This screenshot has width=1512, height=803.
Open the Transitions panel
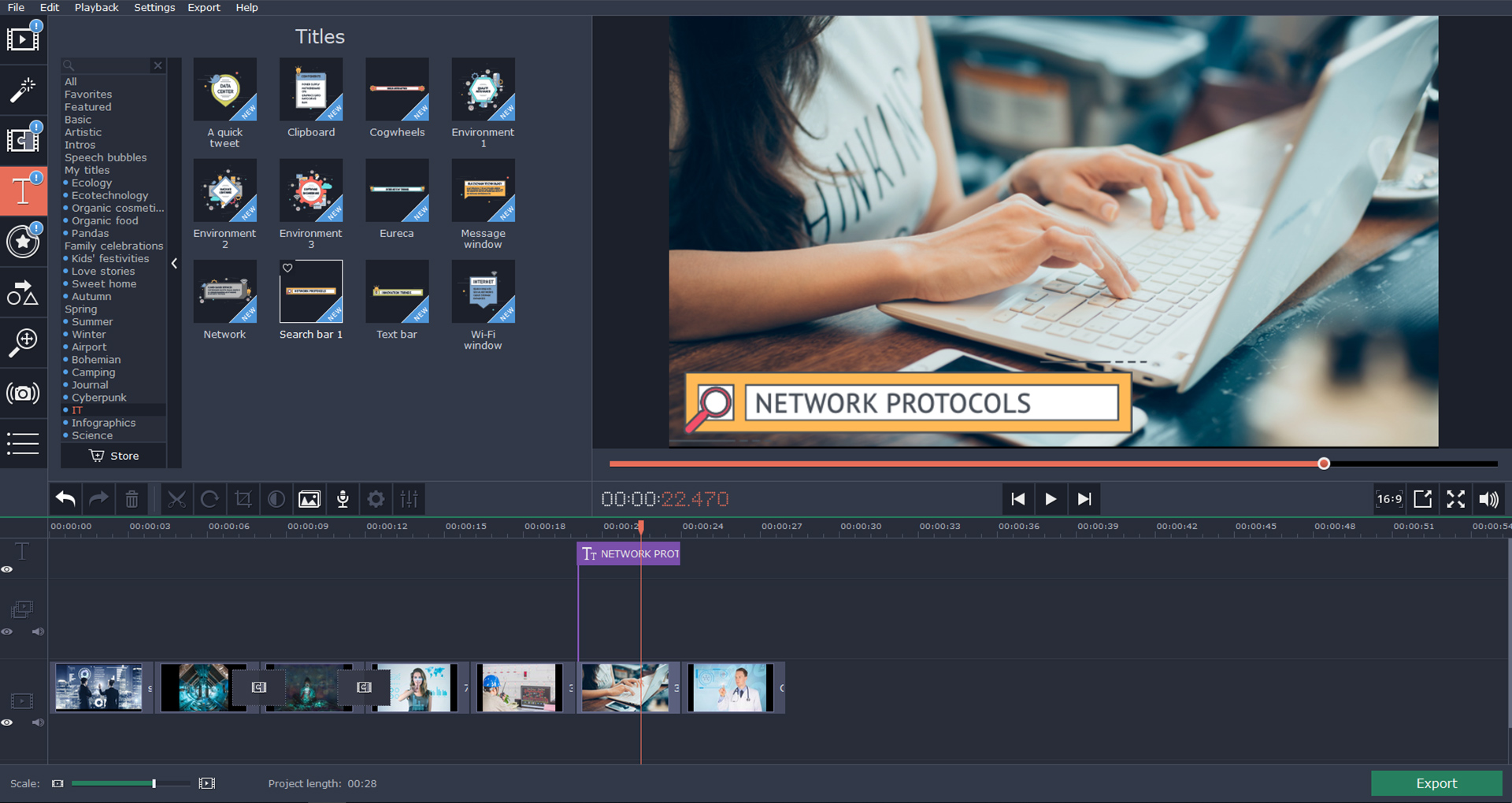pyautogui.click(x=24, y=139)
